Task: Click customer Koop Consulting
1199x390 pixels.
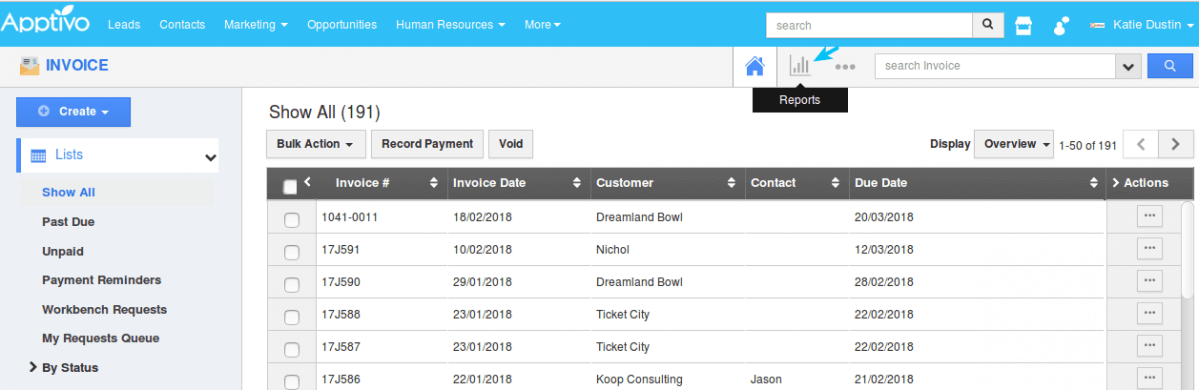Action: 639,379
